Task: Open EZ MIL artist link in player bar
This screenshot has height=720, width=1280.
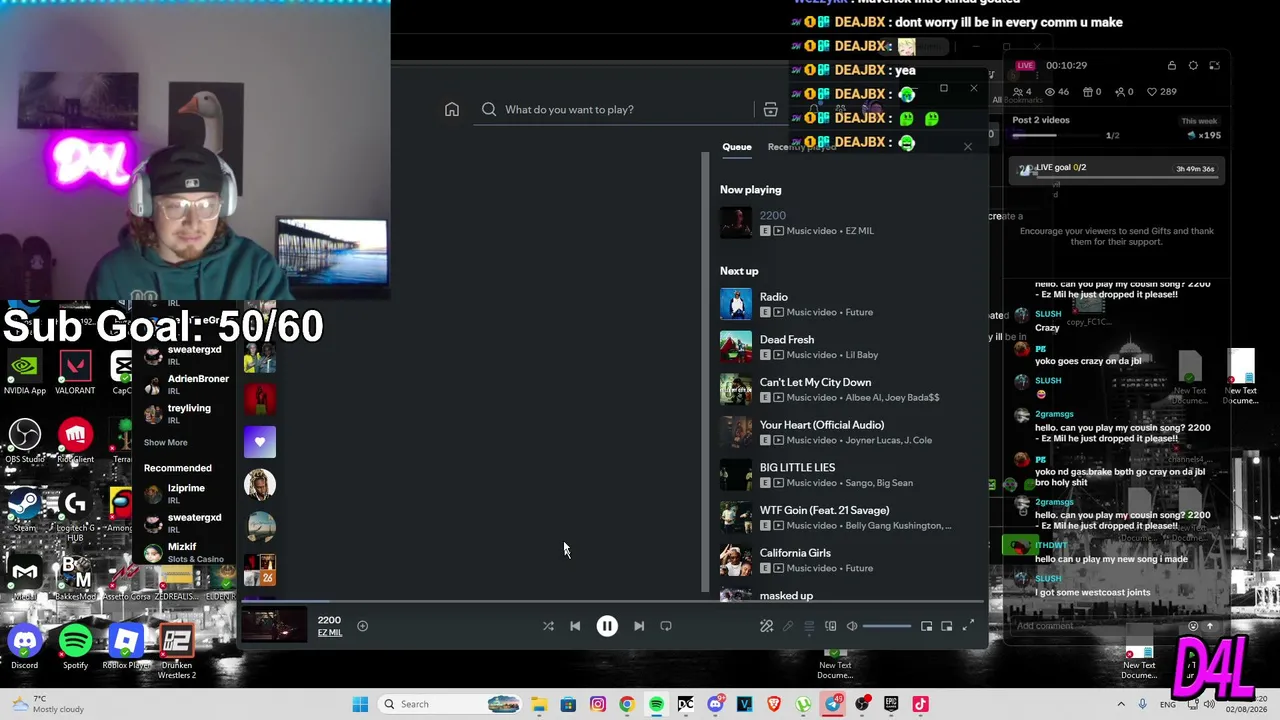Action: (x=330, y=633)
